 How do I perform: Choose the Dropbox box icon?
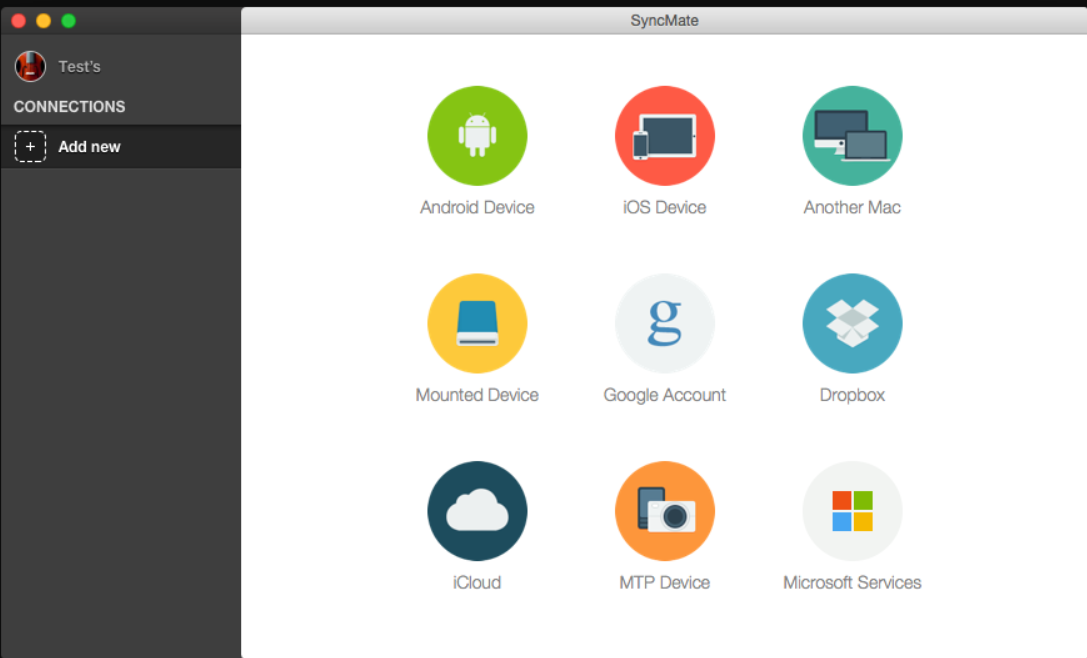(852, 324)
